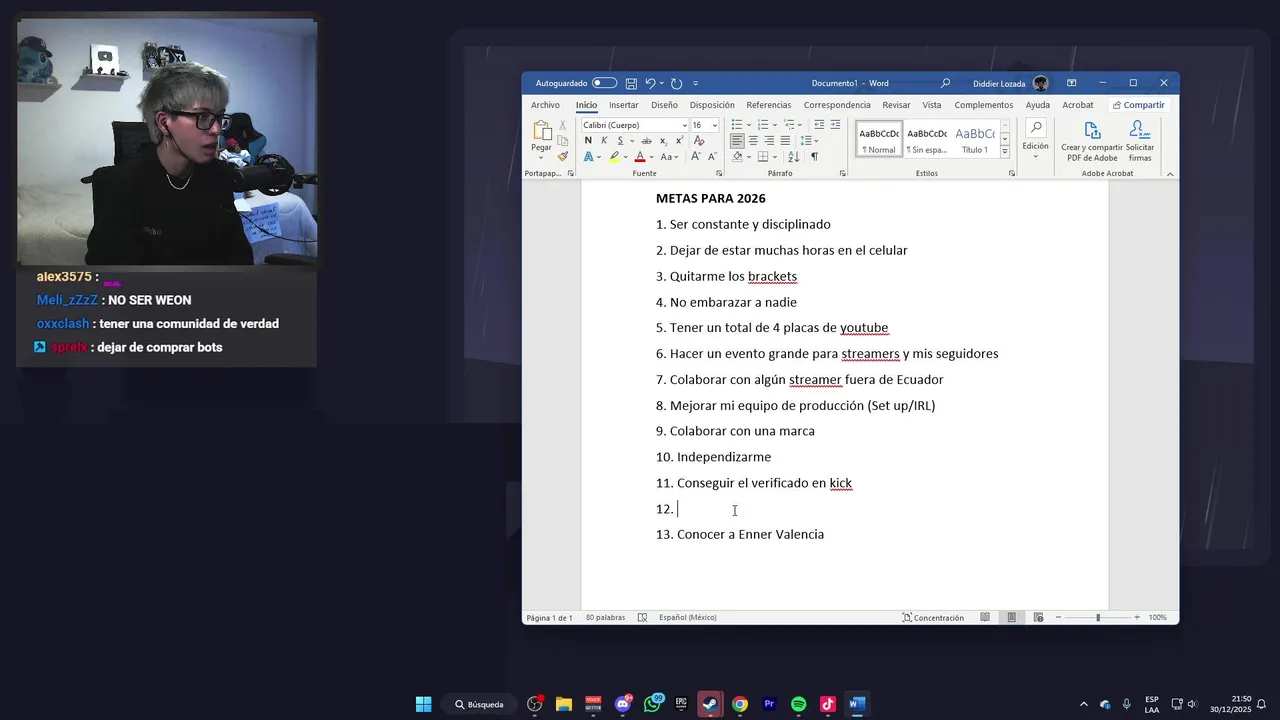Open the Calibri (Cuerpo) font dropdown
Image resolution: width=1280 pixels, height=720 pixels.
tap(685, 125)
